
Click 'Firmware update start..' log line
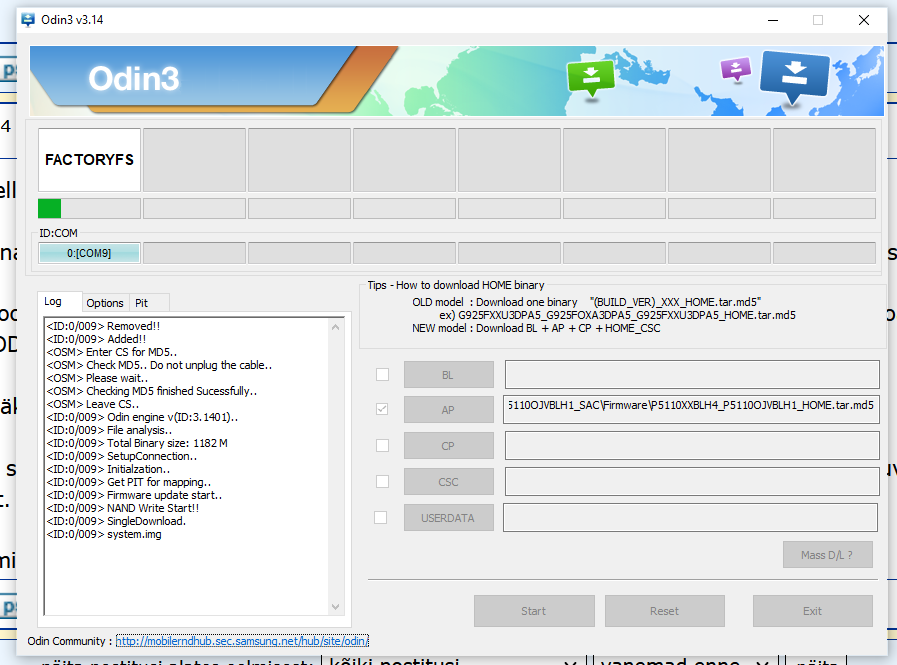click(x=134, y=495)
